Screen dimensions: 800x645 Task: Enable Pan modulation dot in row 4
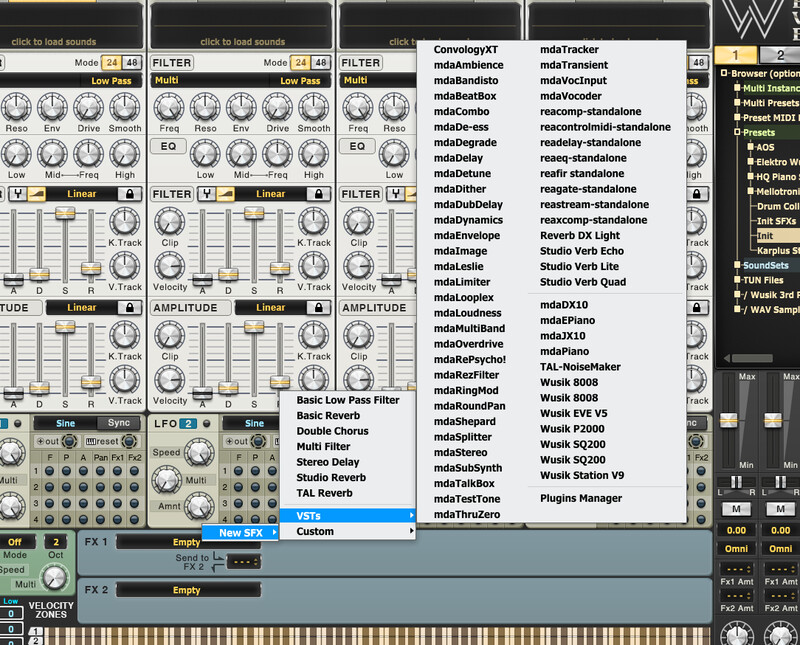101,519
